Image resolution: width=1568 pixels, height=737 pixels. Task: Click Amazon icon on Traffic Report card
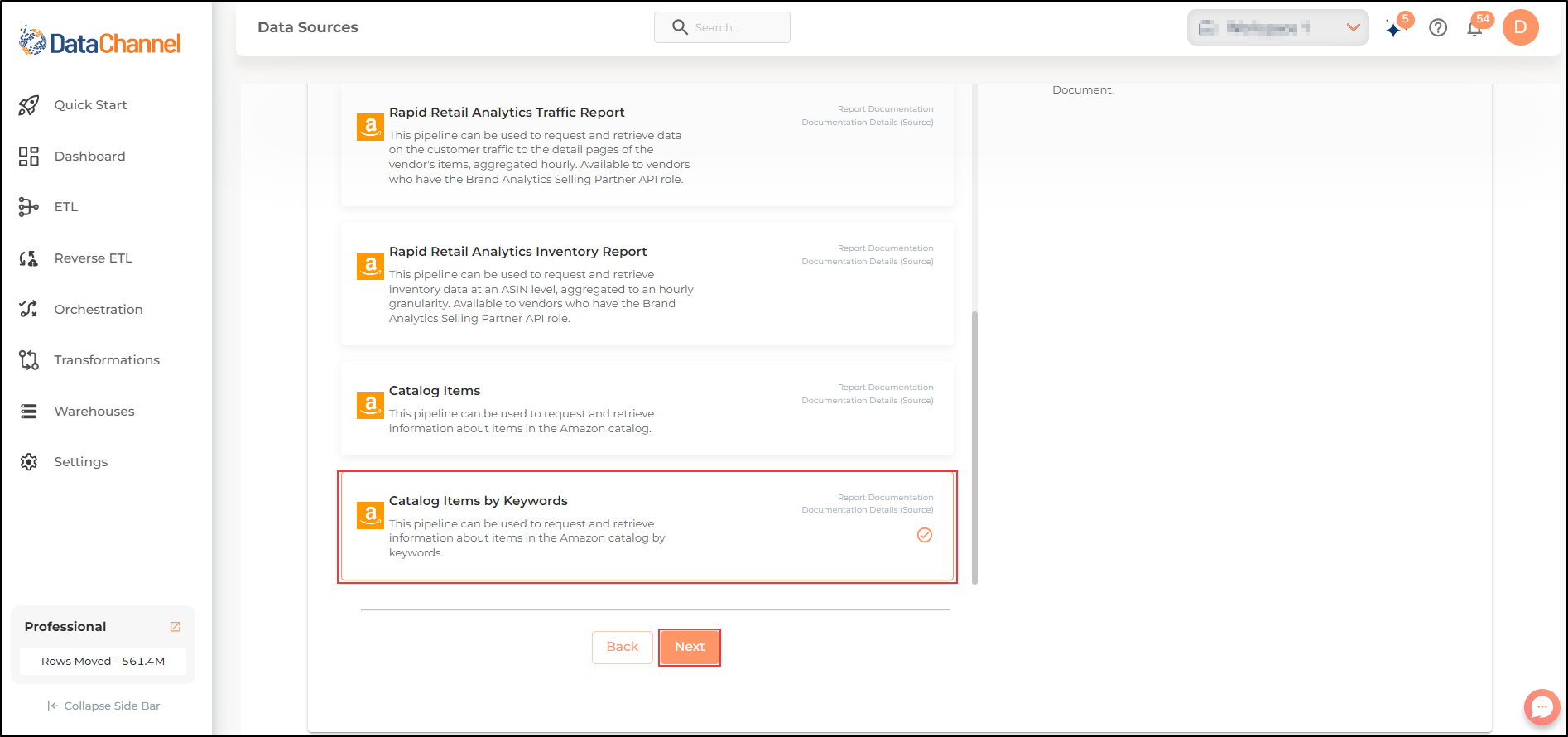(370, 127)
